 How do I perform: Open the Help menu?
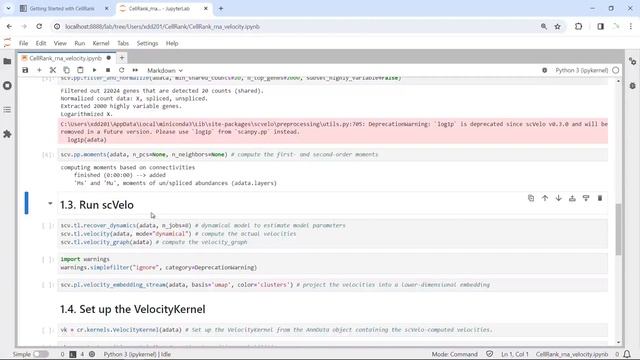[x=172, y=43]
